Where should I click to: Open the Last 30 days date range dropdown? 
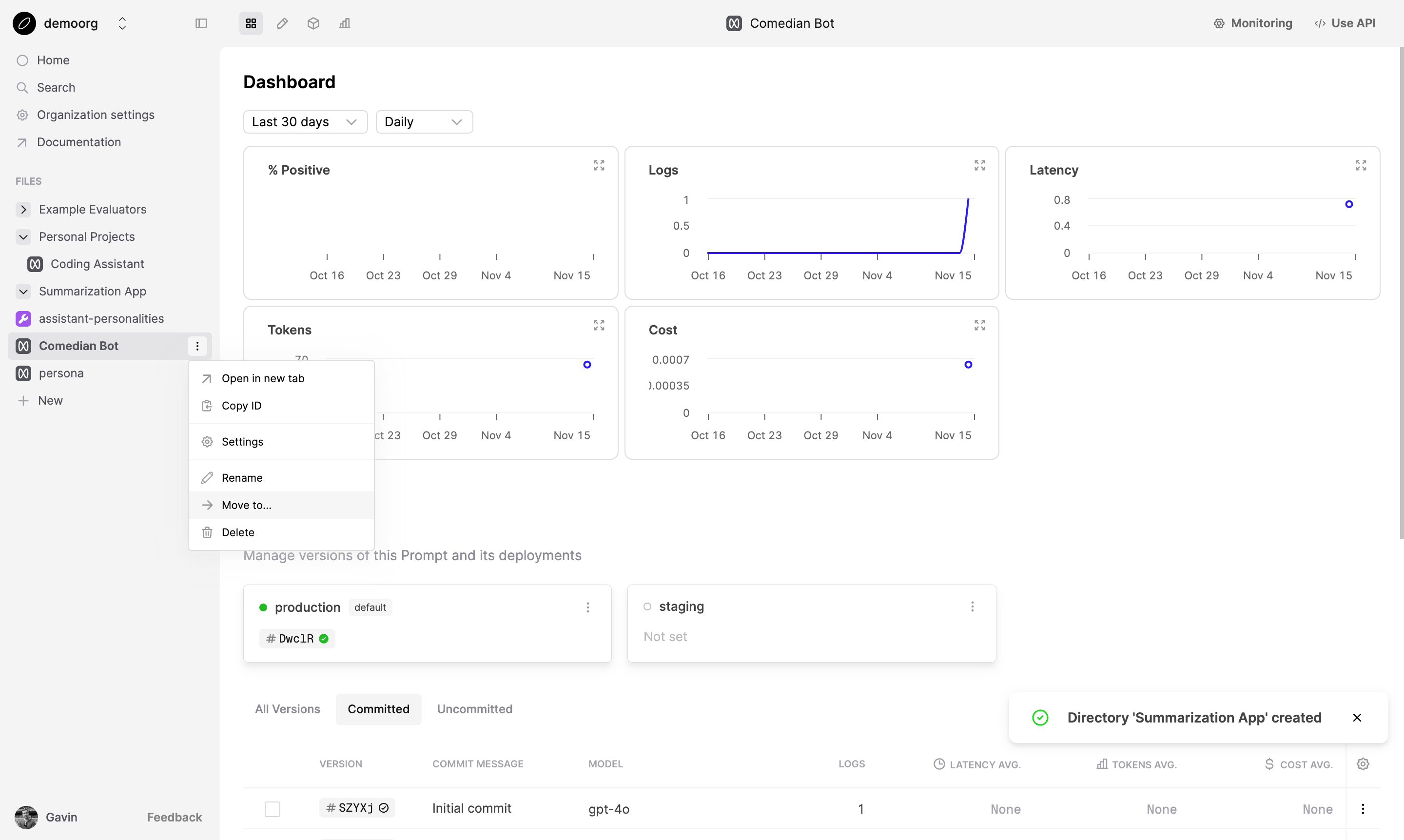[x=305, y=122]
